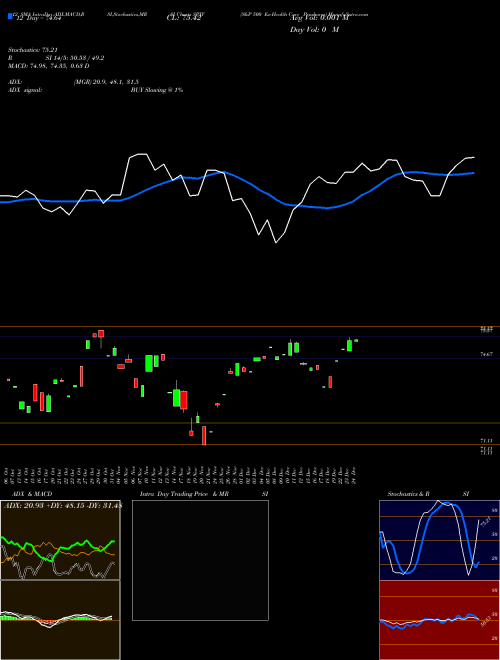The height and width of the screenshot is (660, 500).
Task: Click the MACD histogram chart panel
Action: [x=60, y=620]
